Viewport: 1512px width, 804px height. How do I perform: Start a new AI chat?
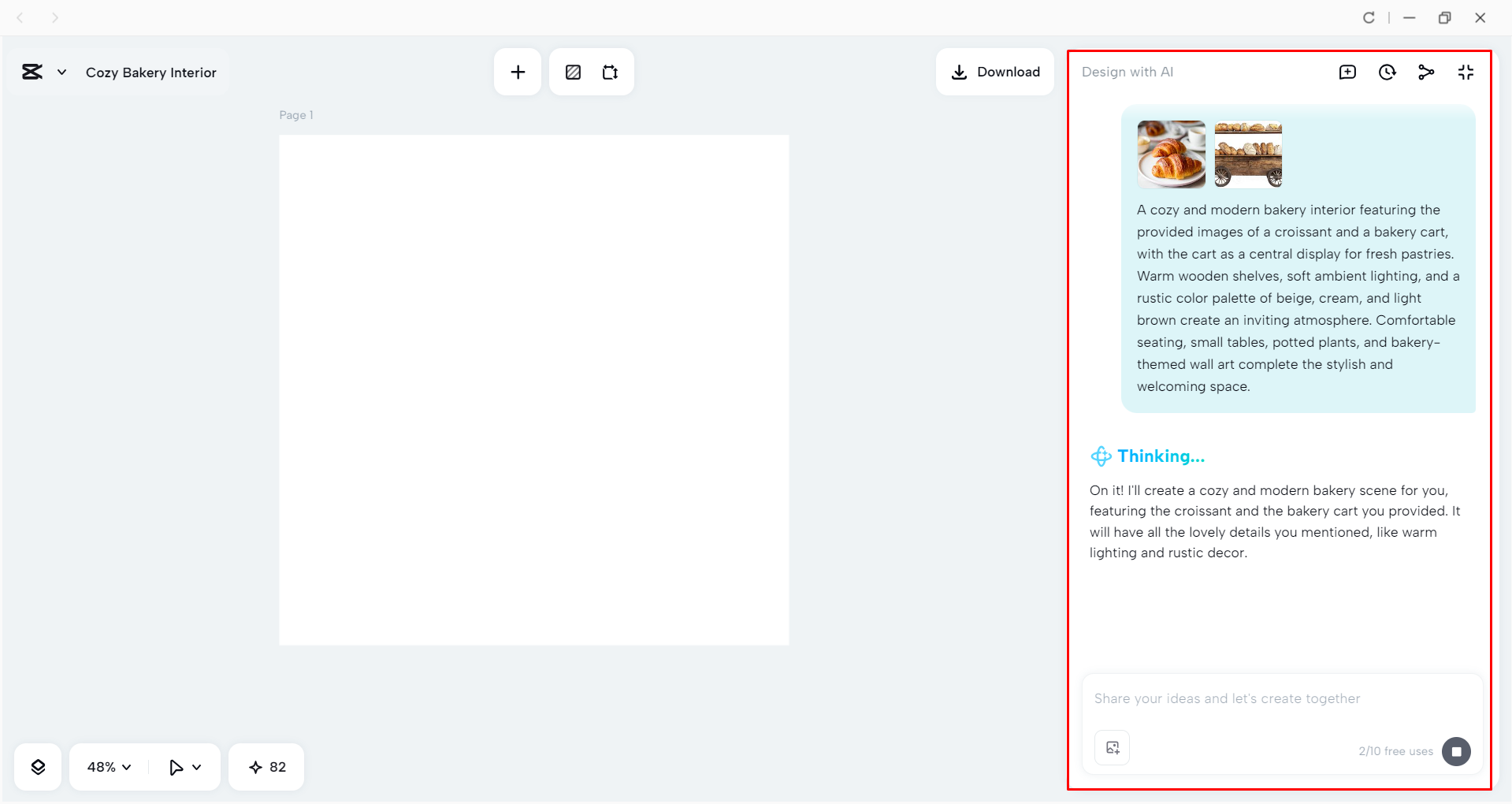click(1348, 72)
